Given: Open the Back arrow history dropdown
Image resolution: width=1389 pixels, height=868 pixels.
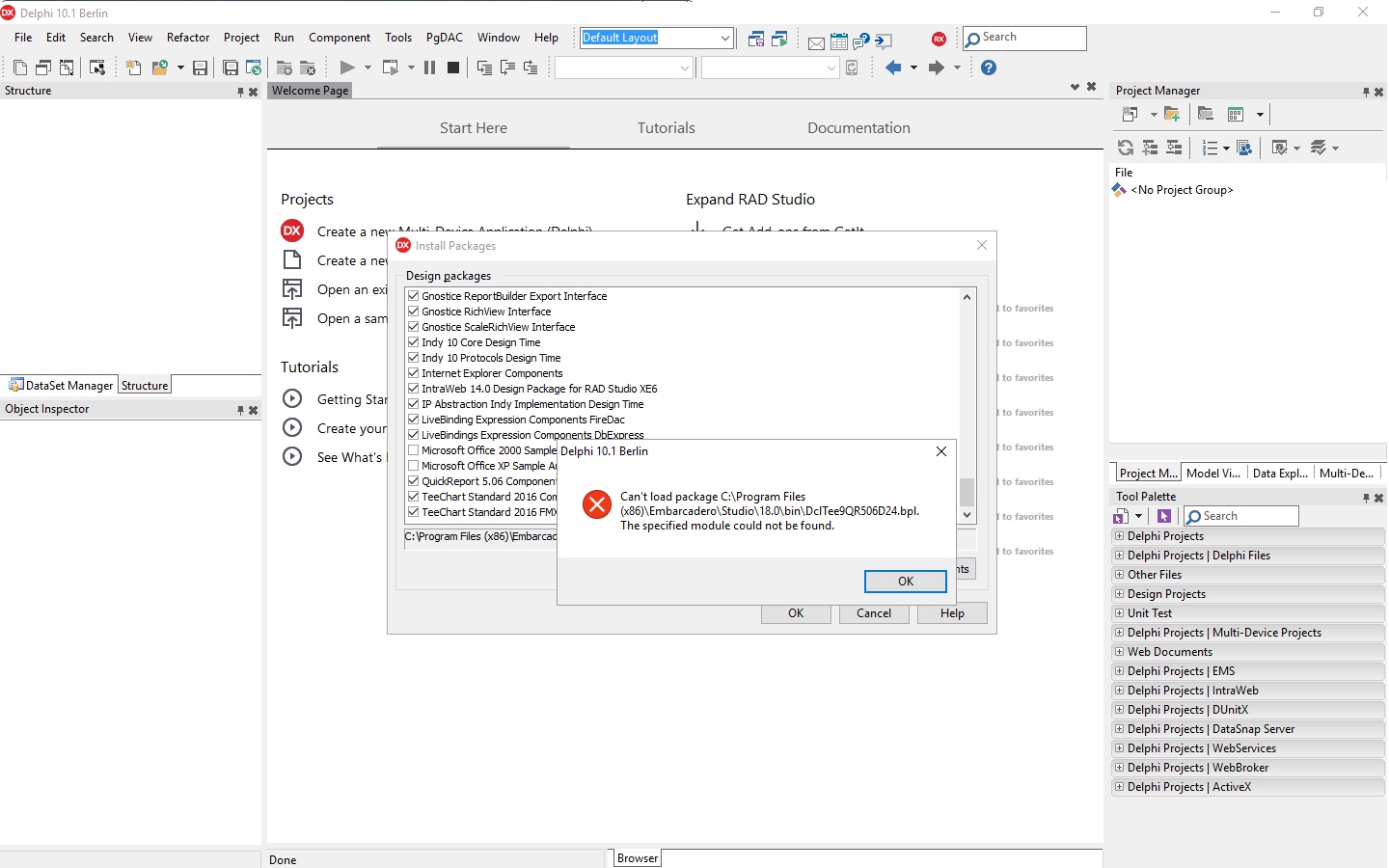Looking at the screenshot, I should [913, 68].
